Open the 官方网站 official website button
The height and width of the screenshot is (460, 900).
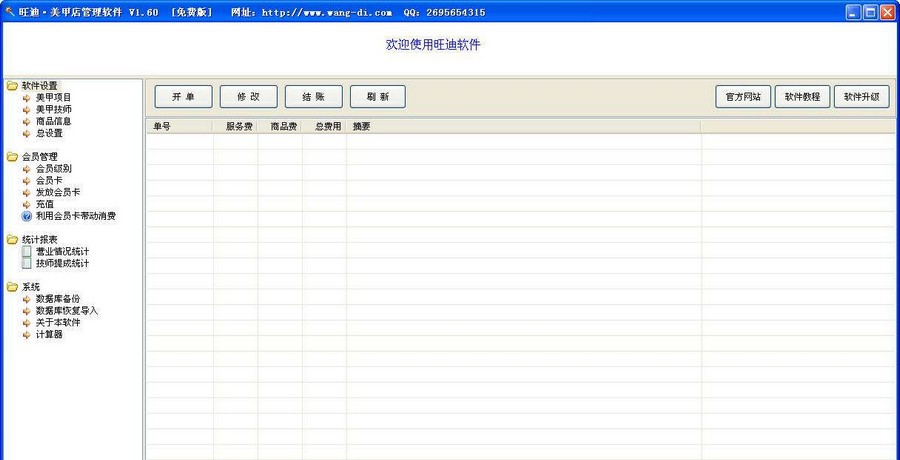[743, 97]
